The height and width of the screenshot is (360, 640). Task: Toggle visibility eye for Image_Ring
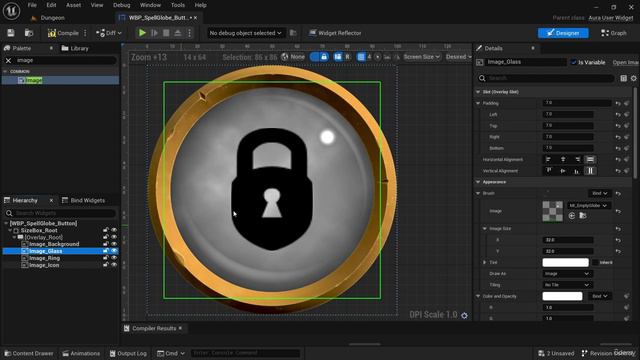coord(114,258)
